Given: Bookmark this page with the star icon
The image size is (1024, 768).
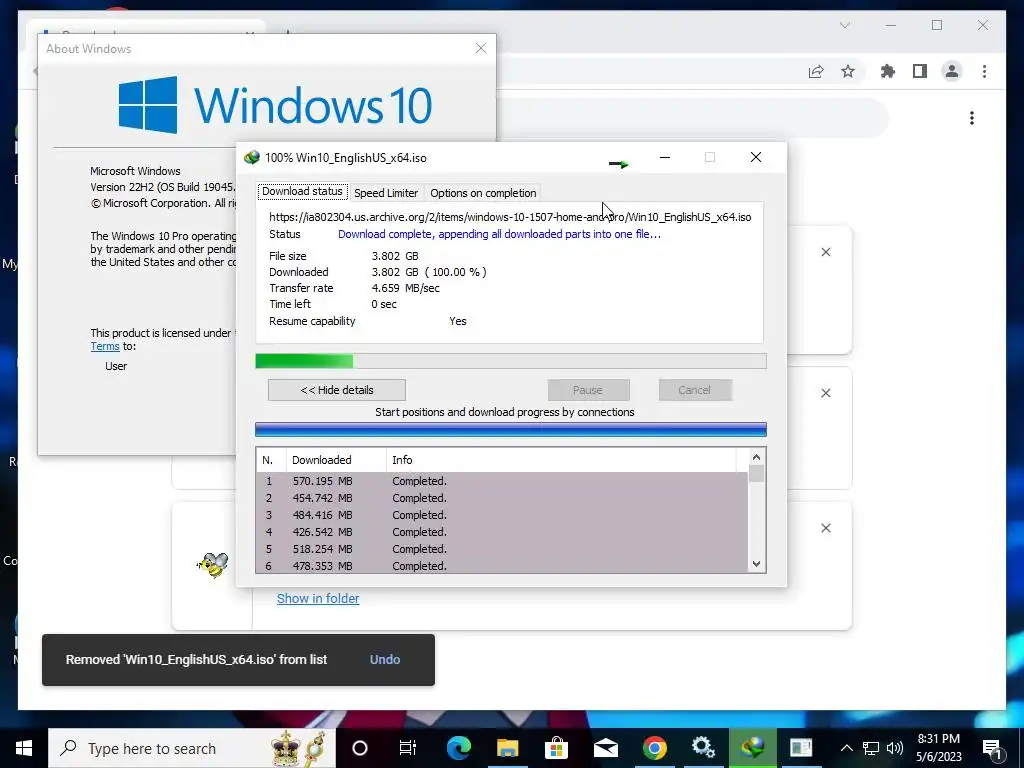Looking at the screenshot, I should (848, 71).
